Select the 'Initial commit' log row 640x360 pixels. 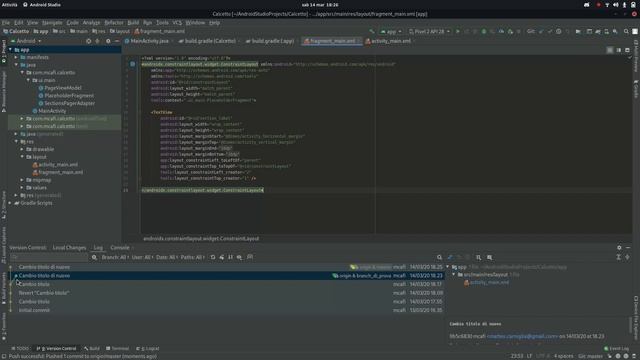point(227,310)
